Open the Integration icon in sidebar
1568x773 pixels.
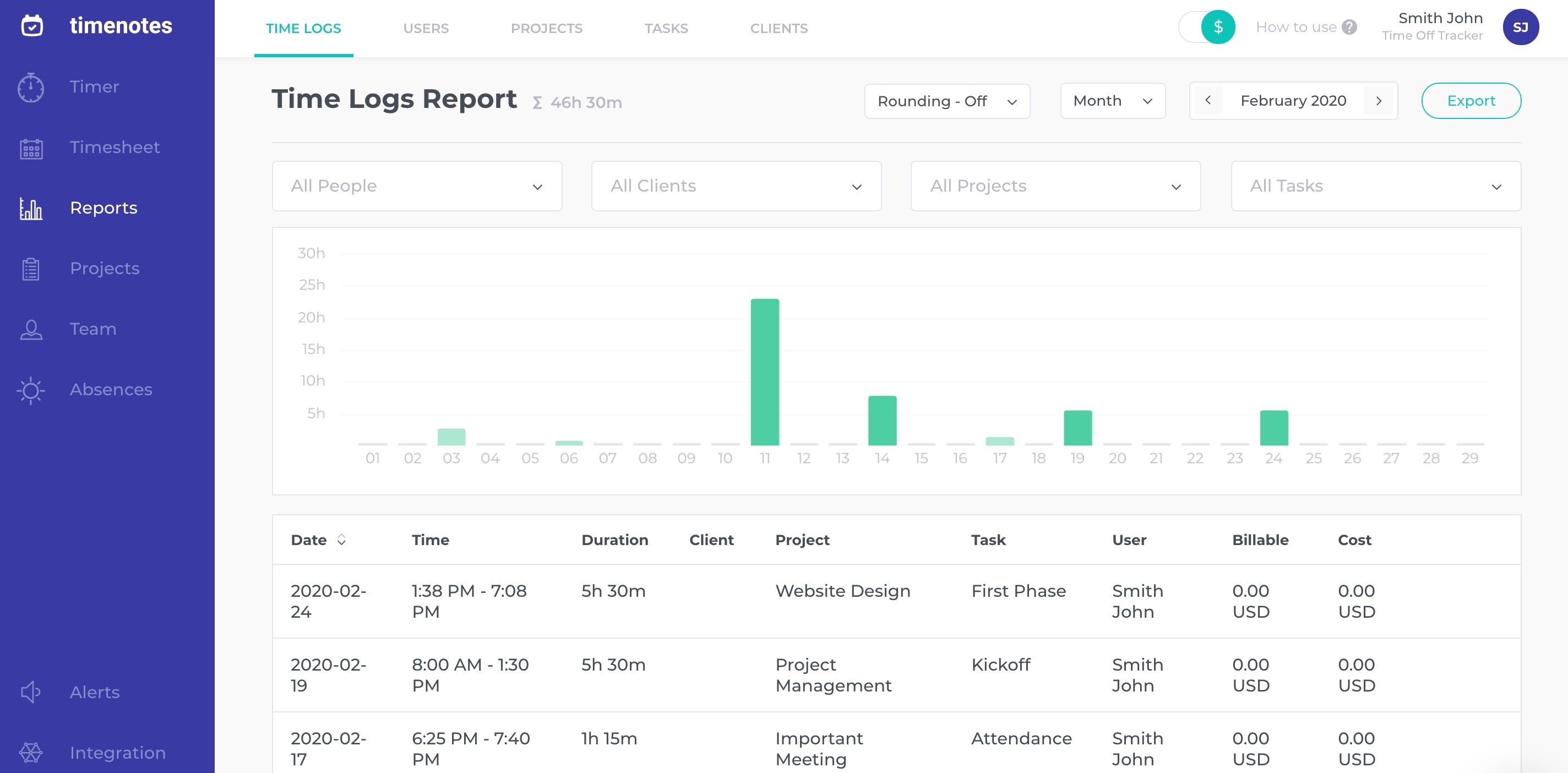point(30,753)
